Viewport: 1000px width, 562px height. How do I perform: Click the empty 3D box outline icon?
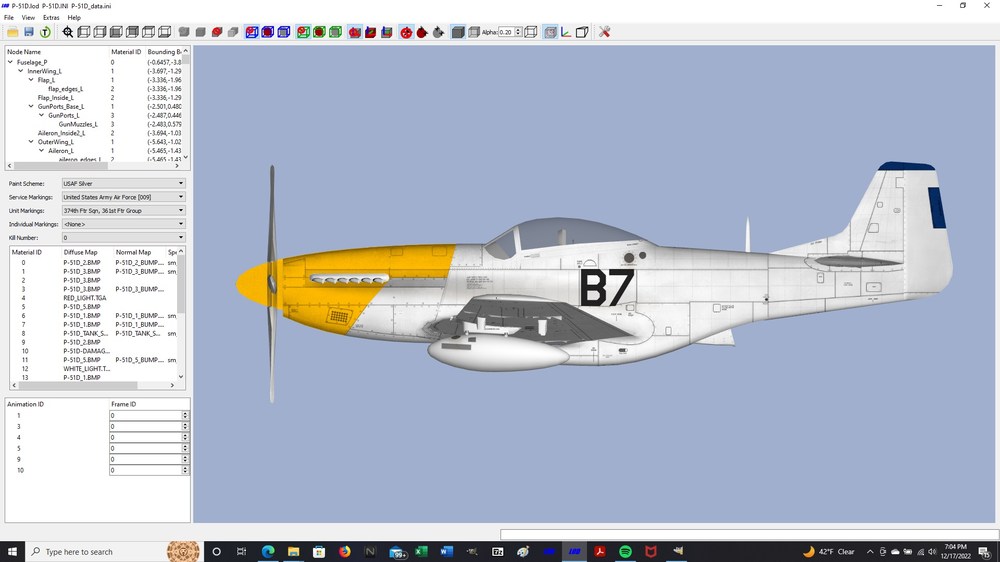[582, 32]
